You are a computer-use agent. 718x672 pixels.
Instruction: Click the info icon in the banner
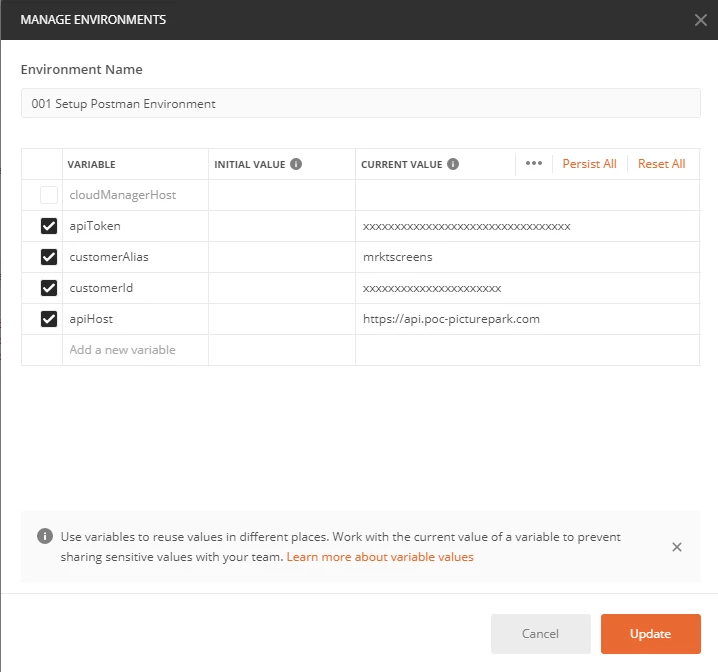click(45, 536)
